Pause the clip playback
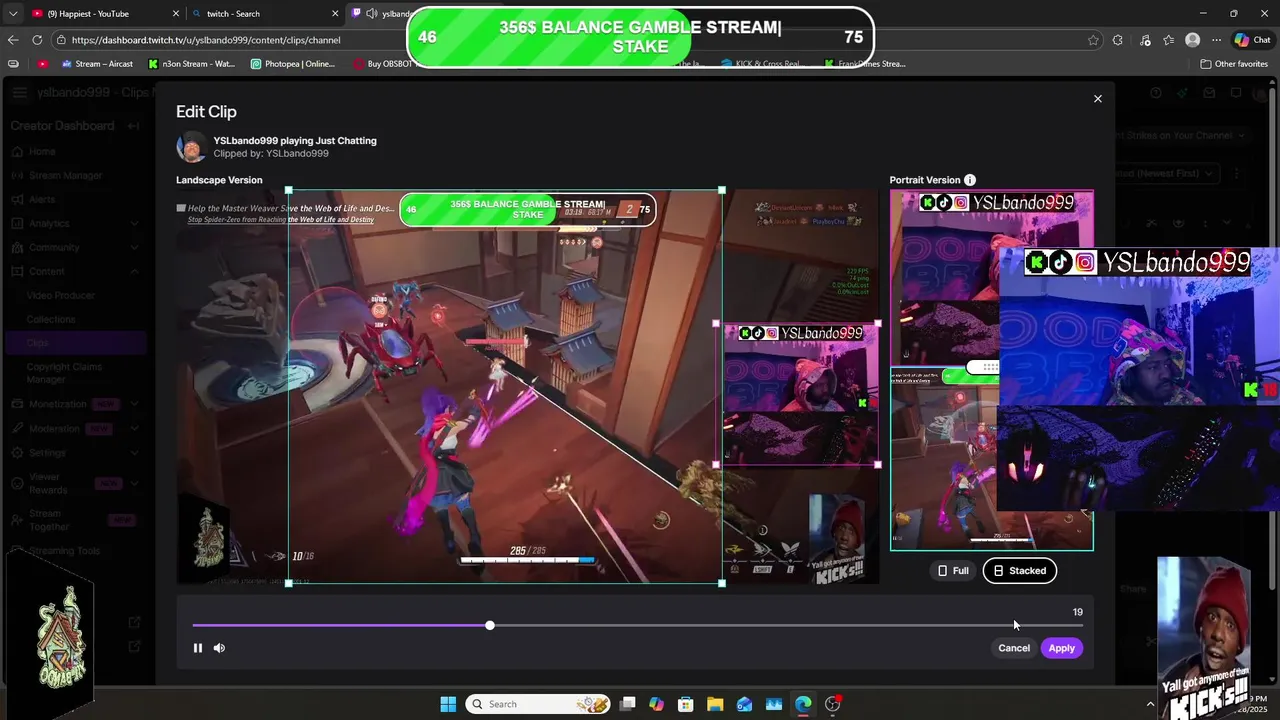Viewport: 1280px width, 720px height. coord(198,648)
